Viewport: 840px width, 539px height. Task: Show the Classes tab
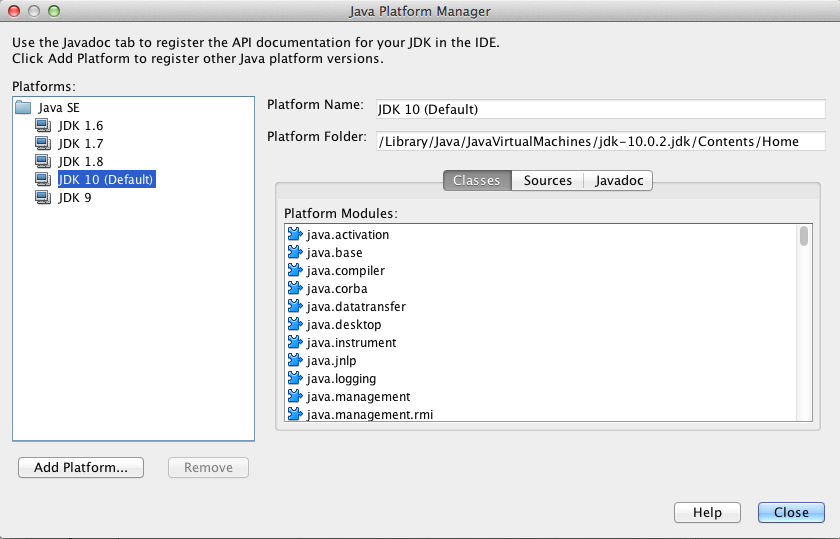tap(477, 181)
